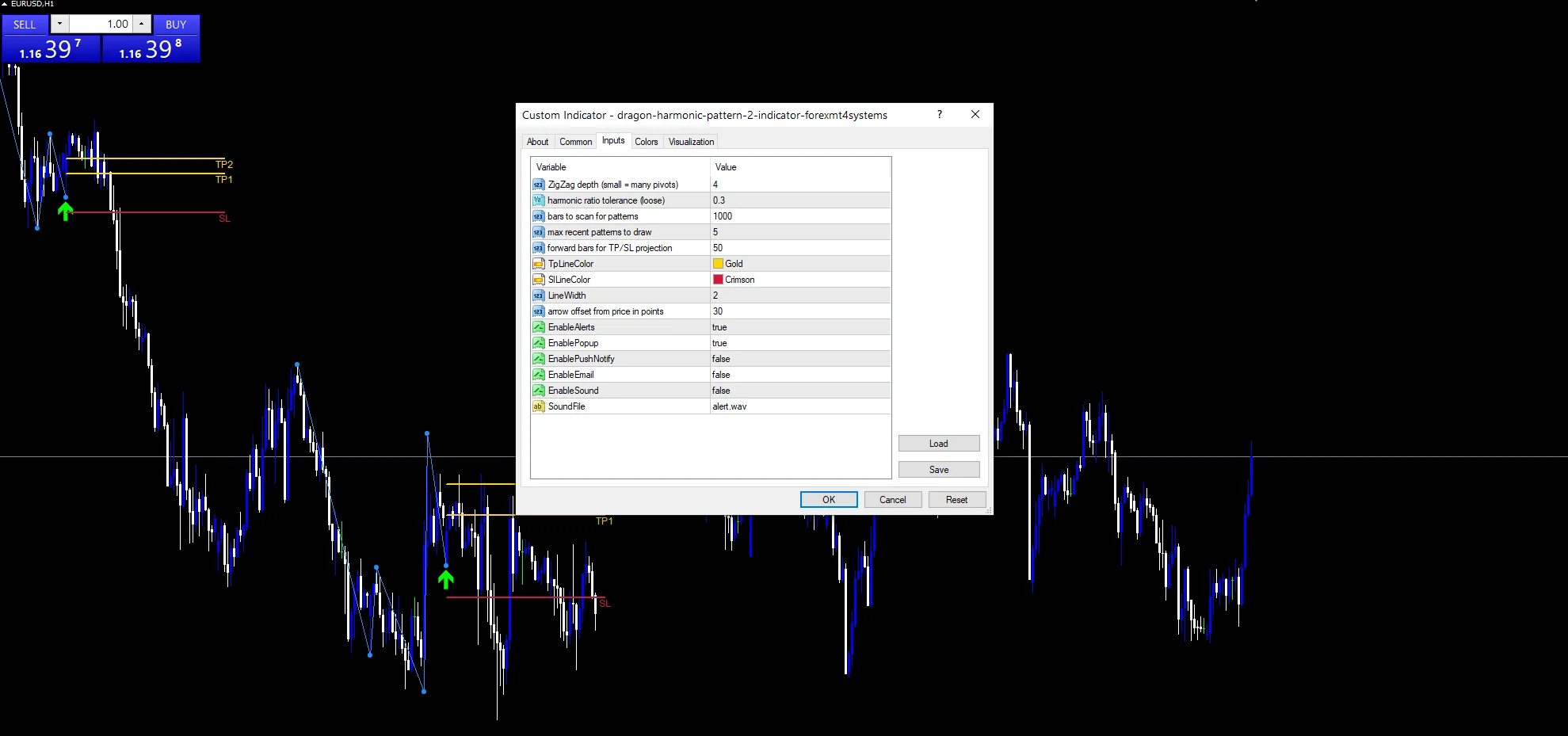The width and height of the screenshot is (1568, 736).
Task: Click the 1.16 39 sell price tile
Action: point(51,49)
